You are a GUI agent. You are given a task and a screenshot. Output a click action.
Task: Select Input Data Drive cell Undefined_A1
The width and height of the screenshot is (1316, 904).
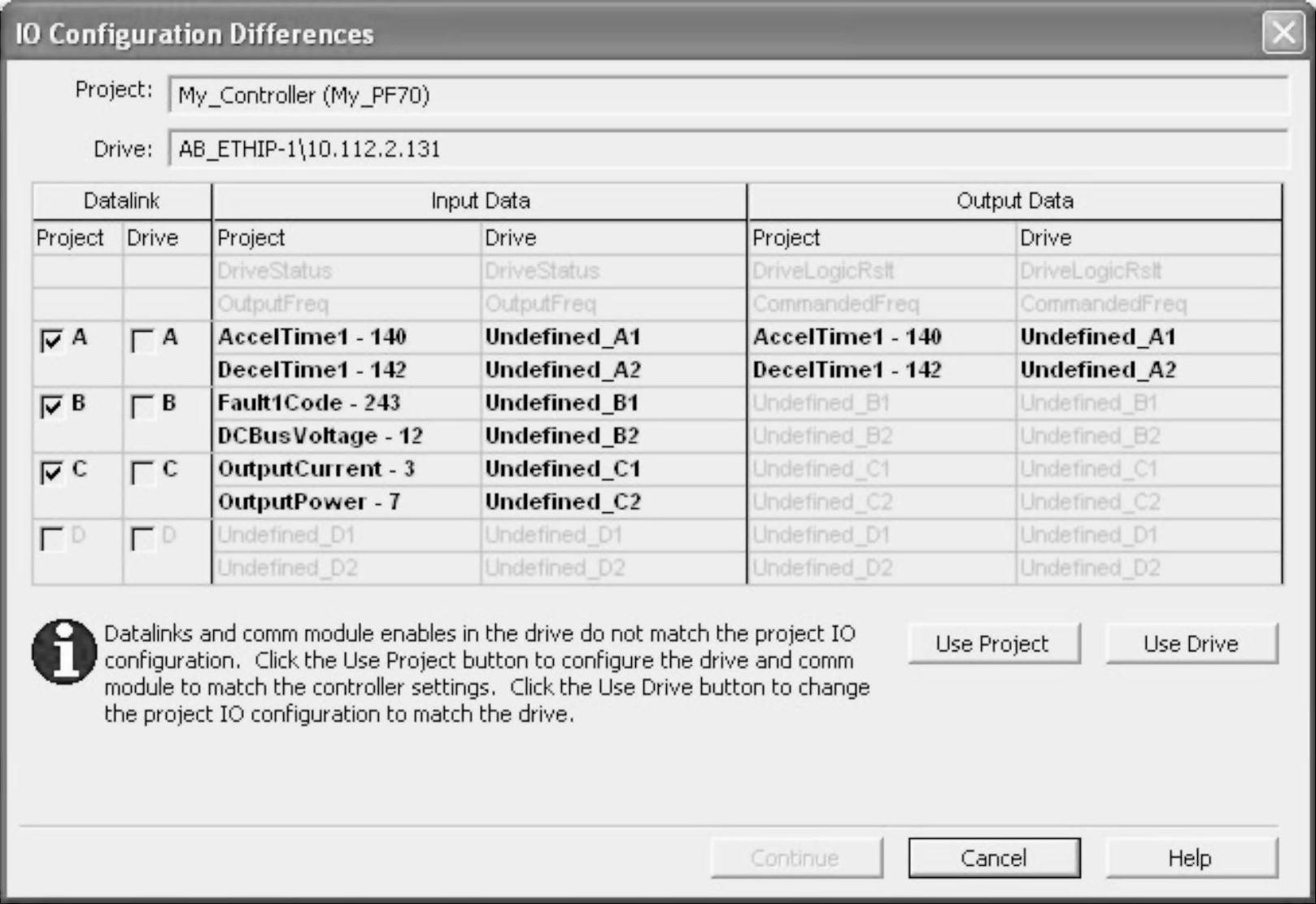click(614, 337)
